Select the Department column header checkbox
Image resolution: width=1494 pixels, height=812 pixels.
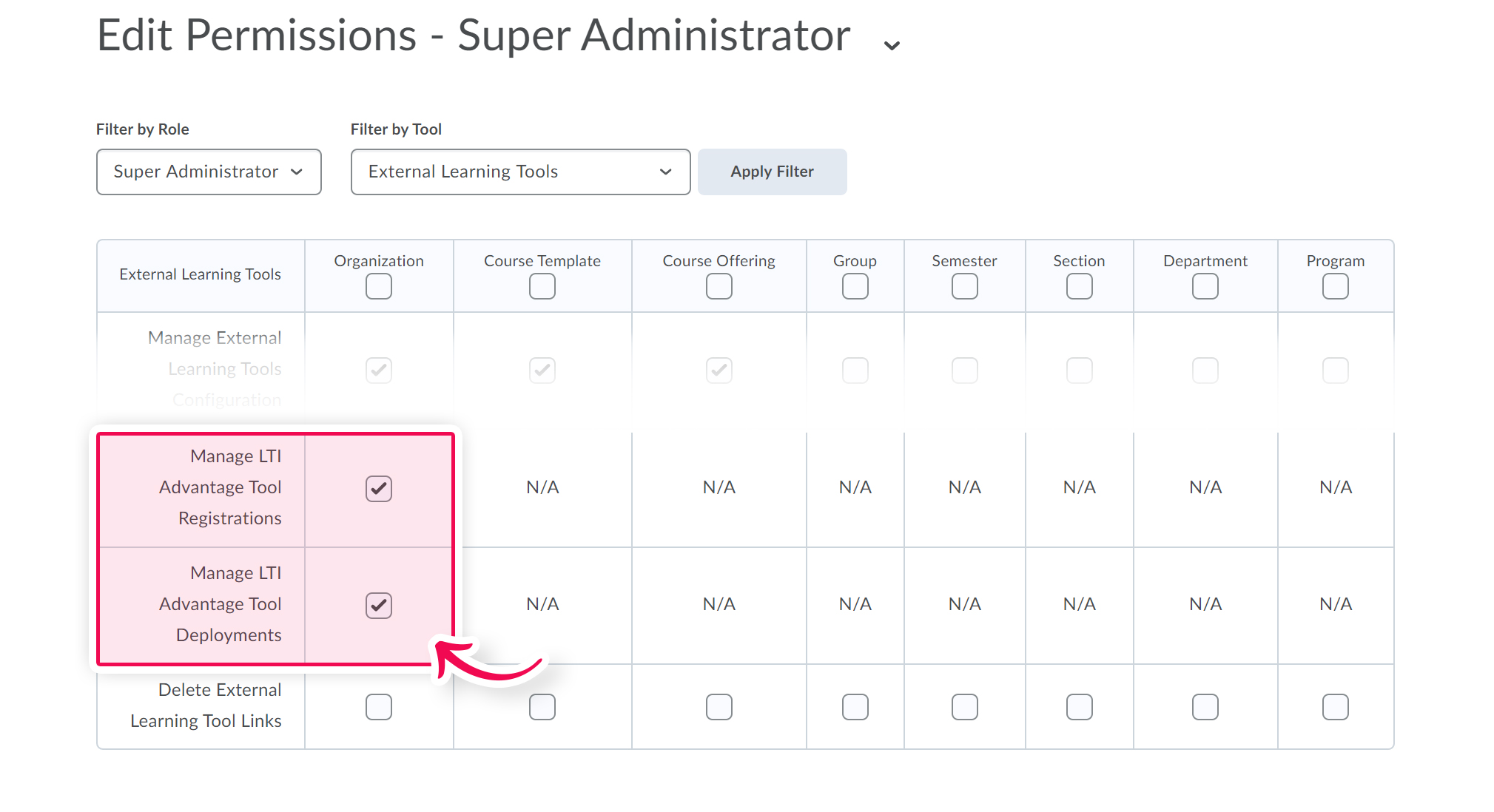tap(1205, 286)
